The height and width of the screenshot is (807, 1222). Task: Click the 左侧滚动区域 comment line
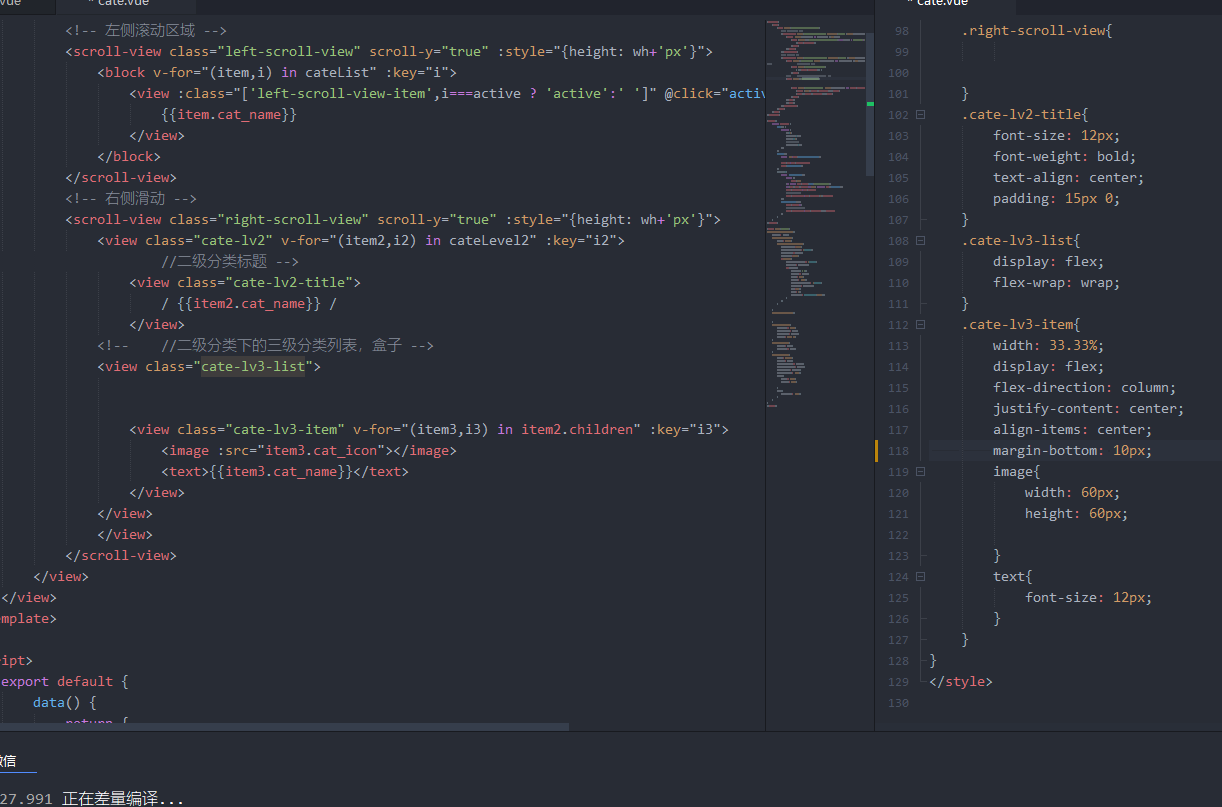146,30
